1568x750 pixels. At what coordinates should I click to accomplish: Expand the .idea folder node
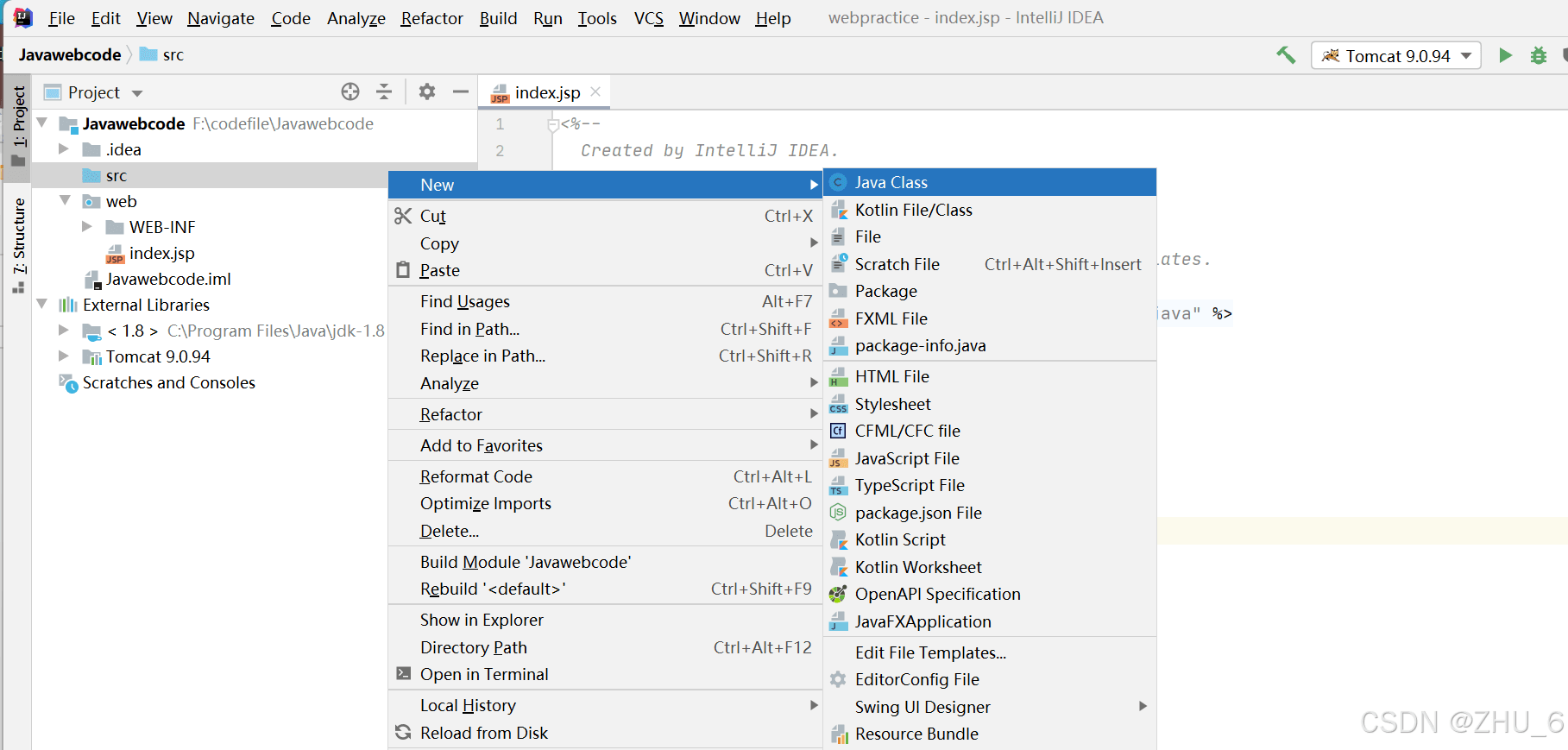[x=63, y=148]
